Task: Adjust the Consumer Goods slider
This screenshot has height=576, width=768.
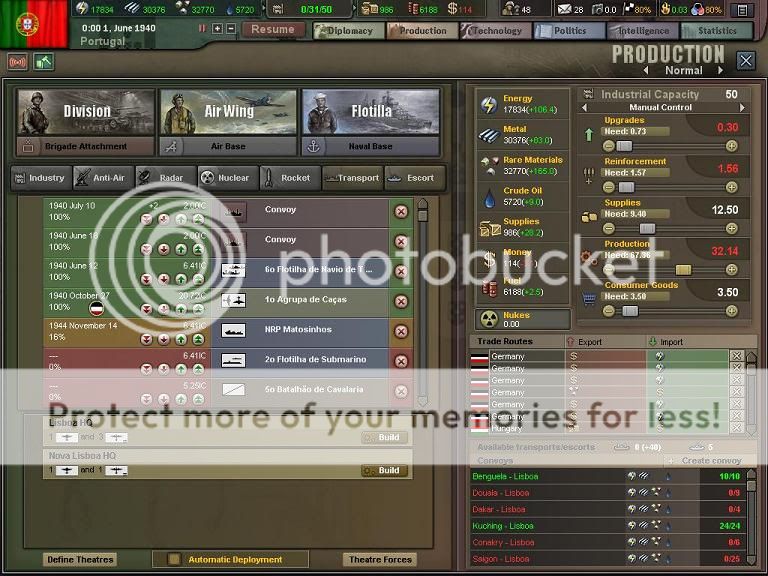Action: tap(630, 311)
